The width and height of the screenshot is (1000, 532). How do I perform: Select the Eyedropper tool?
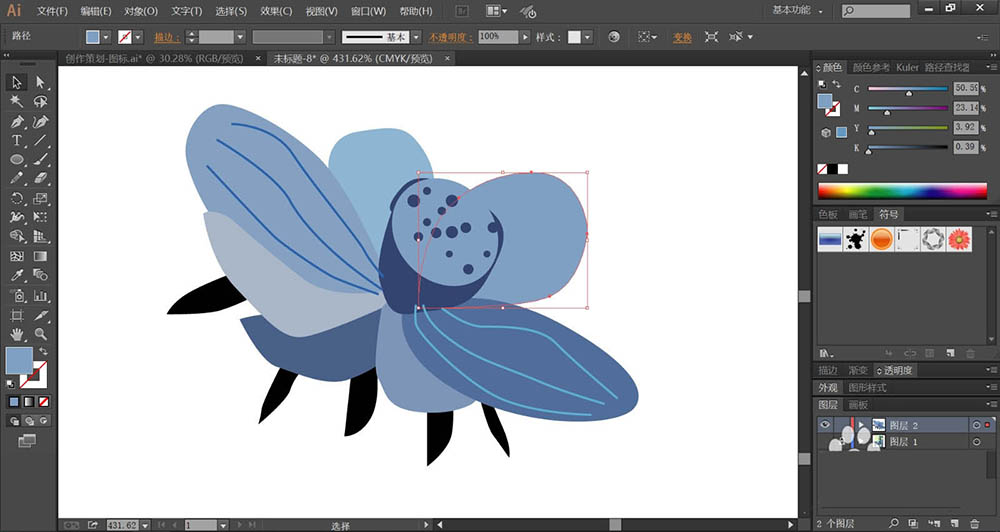pyautogui.click(x=17, y=275)
